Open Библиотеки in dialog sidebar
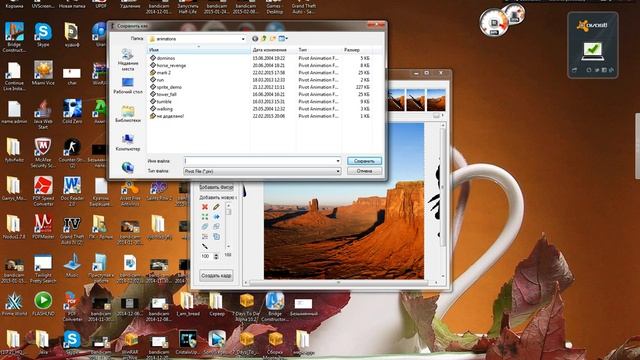 pos(128,114)
